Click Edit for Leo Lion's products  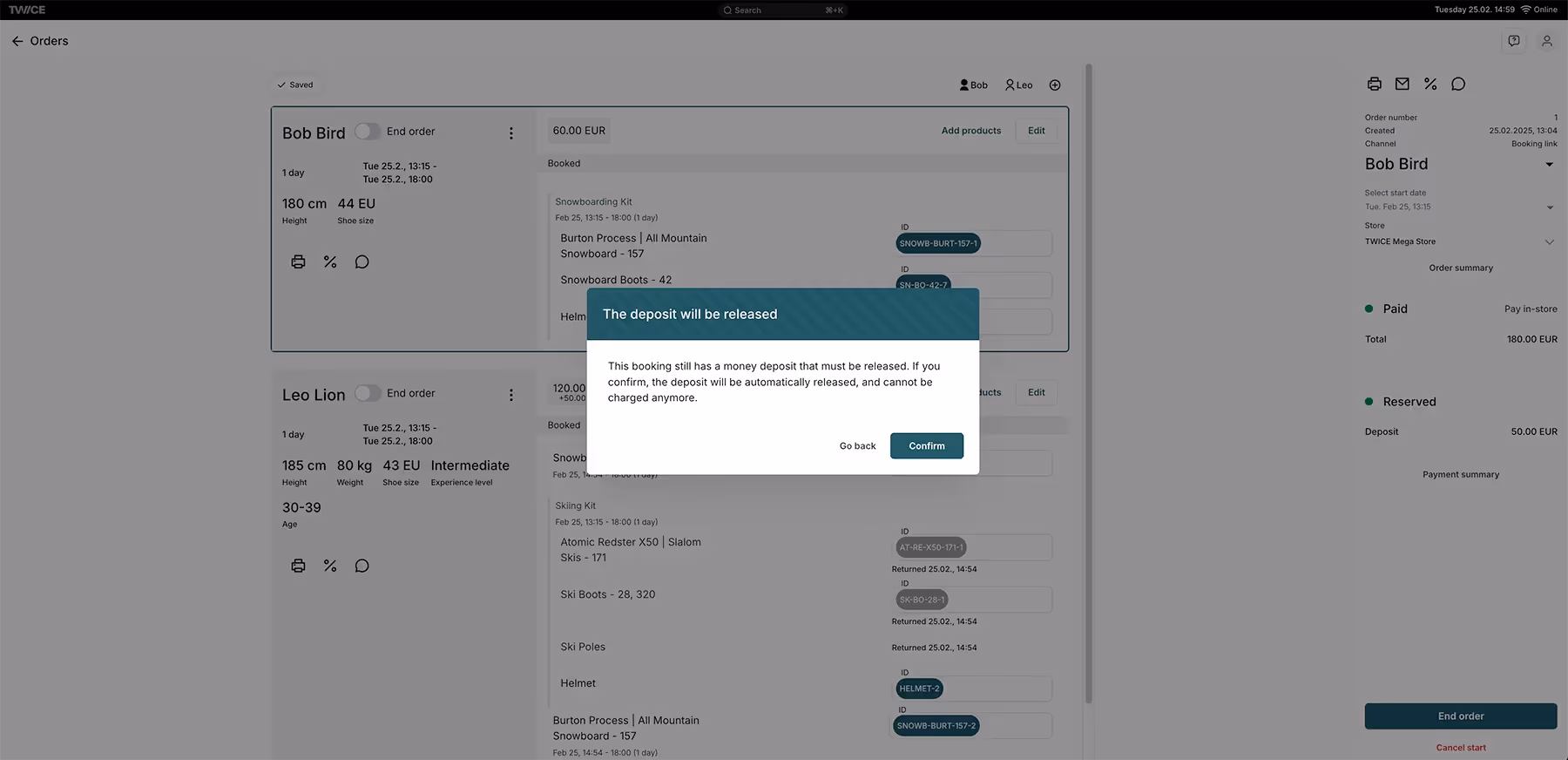(1036, 392)
